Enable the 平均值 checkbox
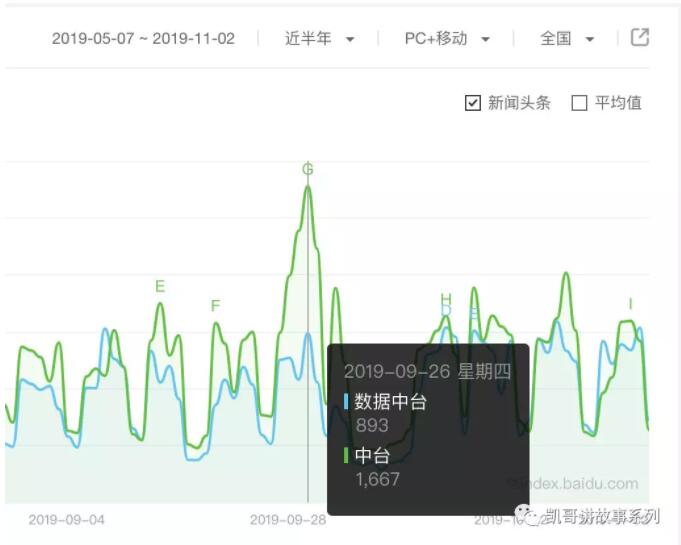The image size is (681, 545). click(x=579, y=103)
